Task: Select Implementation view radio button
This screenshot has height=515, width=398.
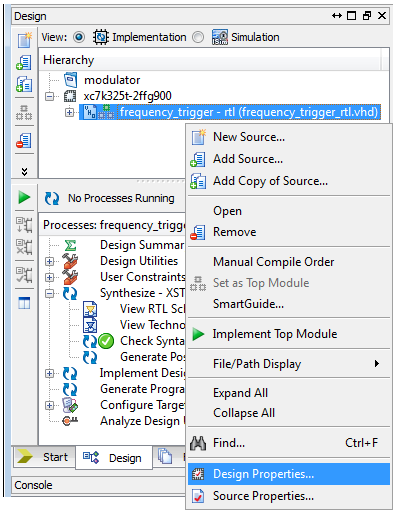Action: tap(79, 37)
